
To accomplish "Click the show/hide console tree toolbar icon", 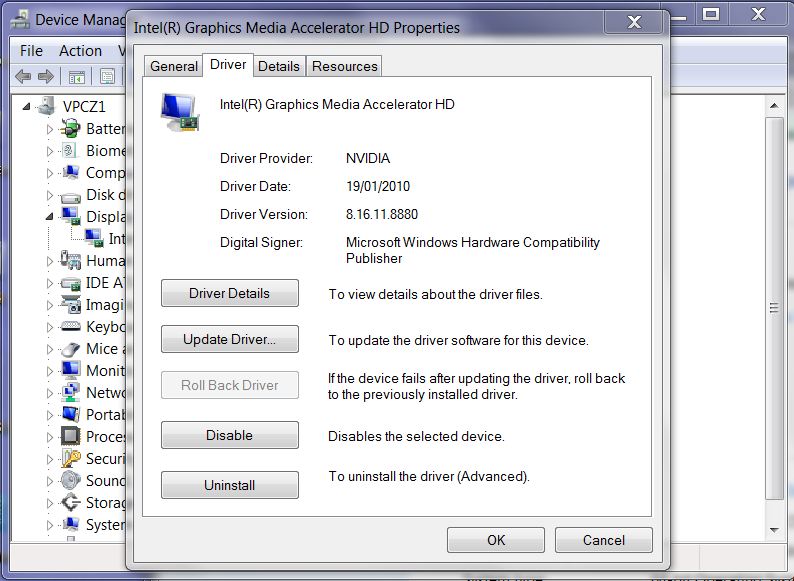I will coord(76,78).
